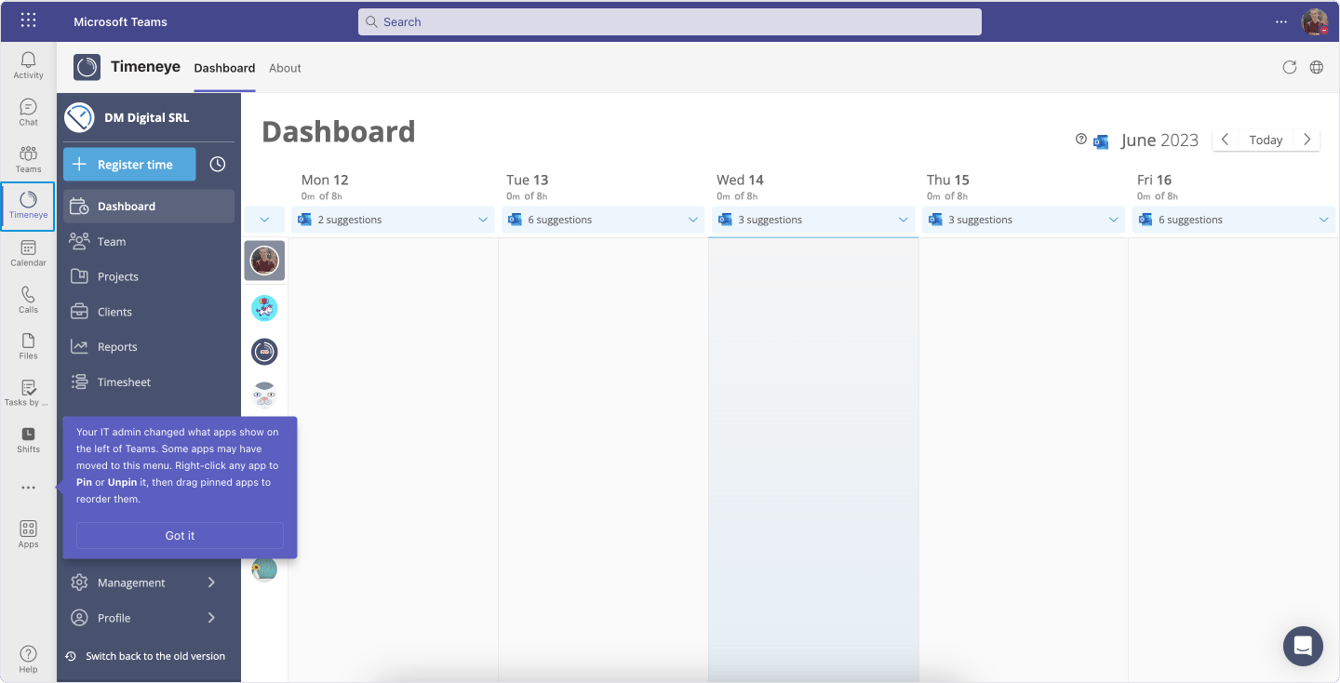This screenshot has width=1340, height=683.
Task: Reload the Timeneye tab
Action: tap(1289, 67)
